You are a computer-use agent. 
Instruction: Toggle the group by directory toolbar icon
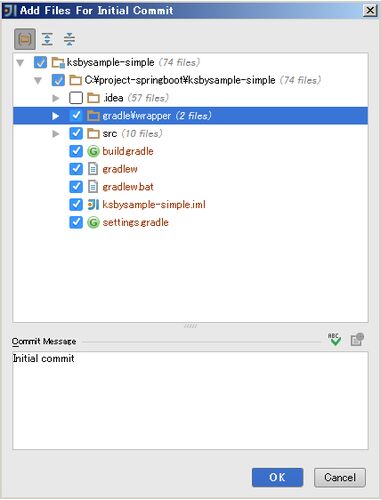(x=25, y=39)
